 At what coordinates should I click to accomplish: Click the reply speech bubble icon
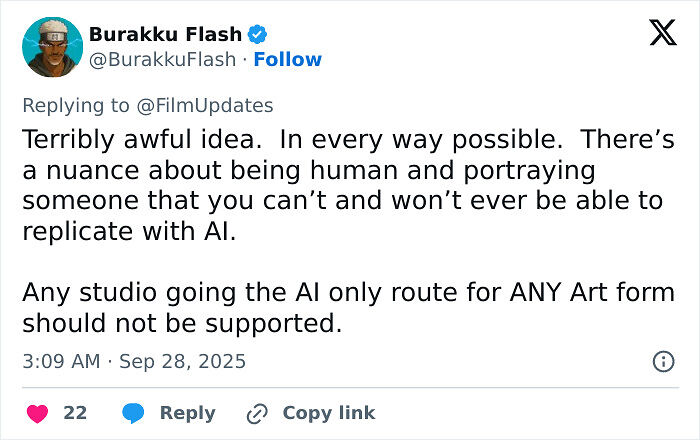click(133, 413)
